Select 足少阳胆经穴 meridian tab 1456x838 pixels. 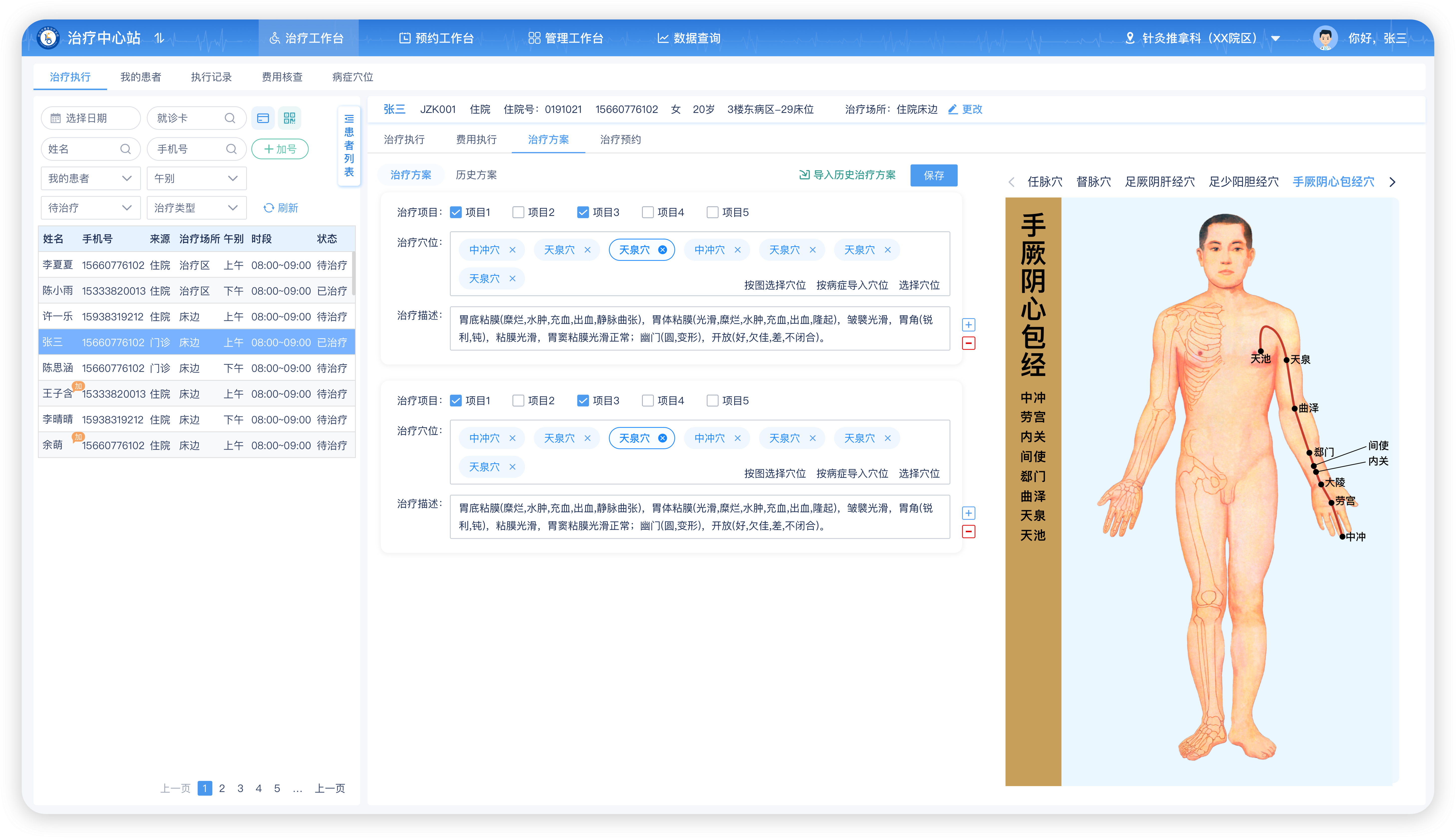click(1244, 182)
